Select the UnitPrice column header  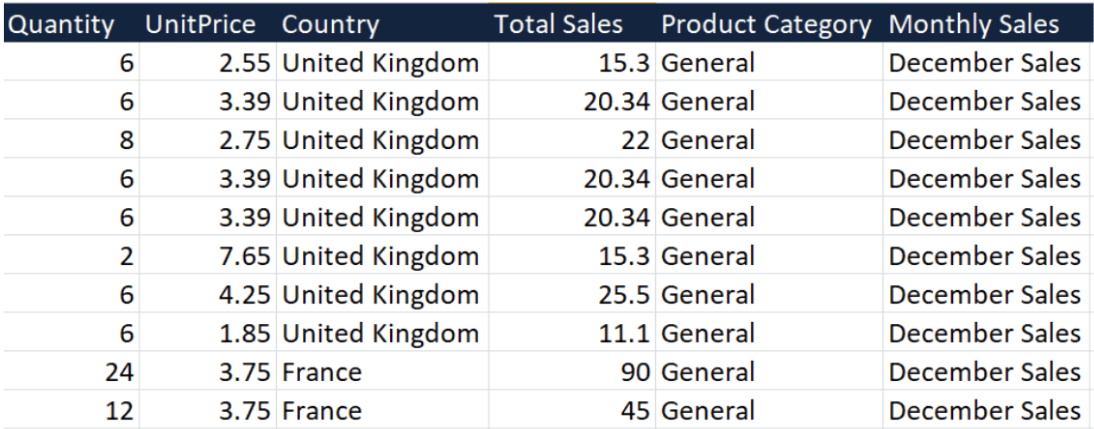tap(200, 24)
